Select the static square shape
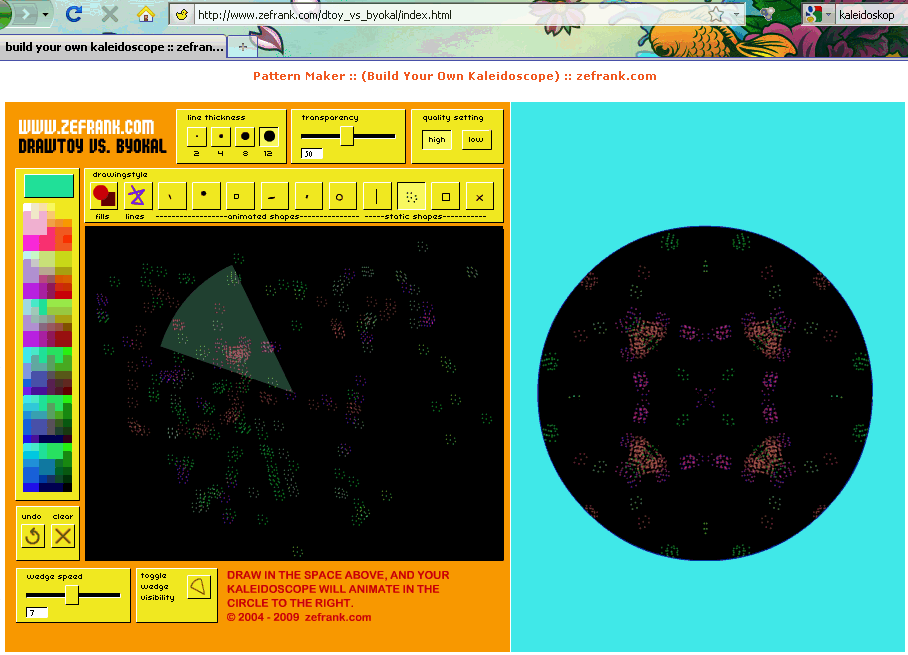The width and height of the screenshot is (908, 655). point(446,197)
